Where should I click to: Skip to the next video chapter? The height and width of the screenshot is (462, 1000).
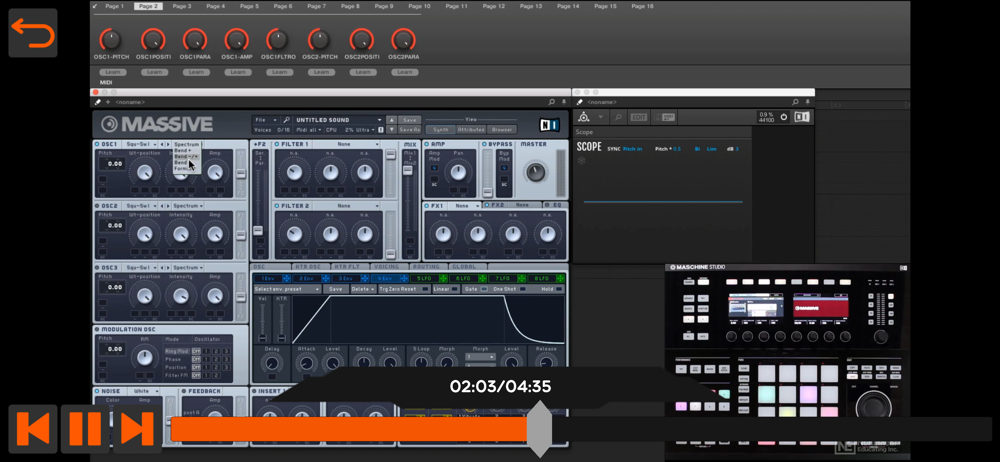click(x=137, y=428)
